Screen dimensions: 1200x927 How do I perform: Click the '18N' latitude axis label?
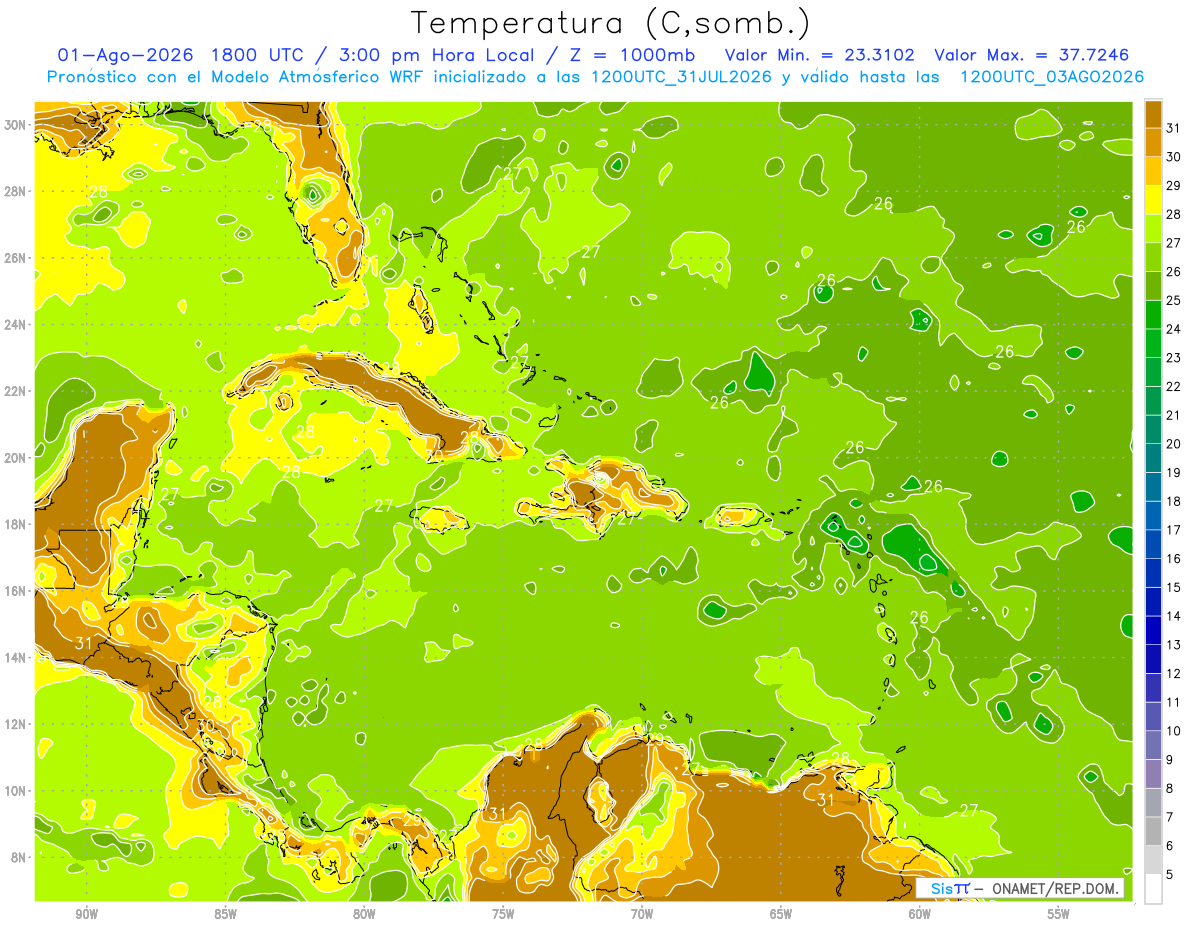pyautogui.click(x=15, y=524)
